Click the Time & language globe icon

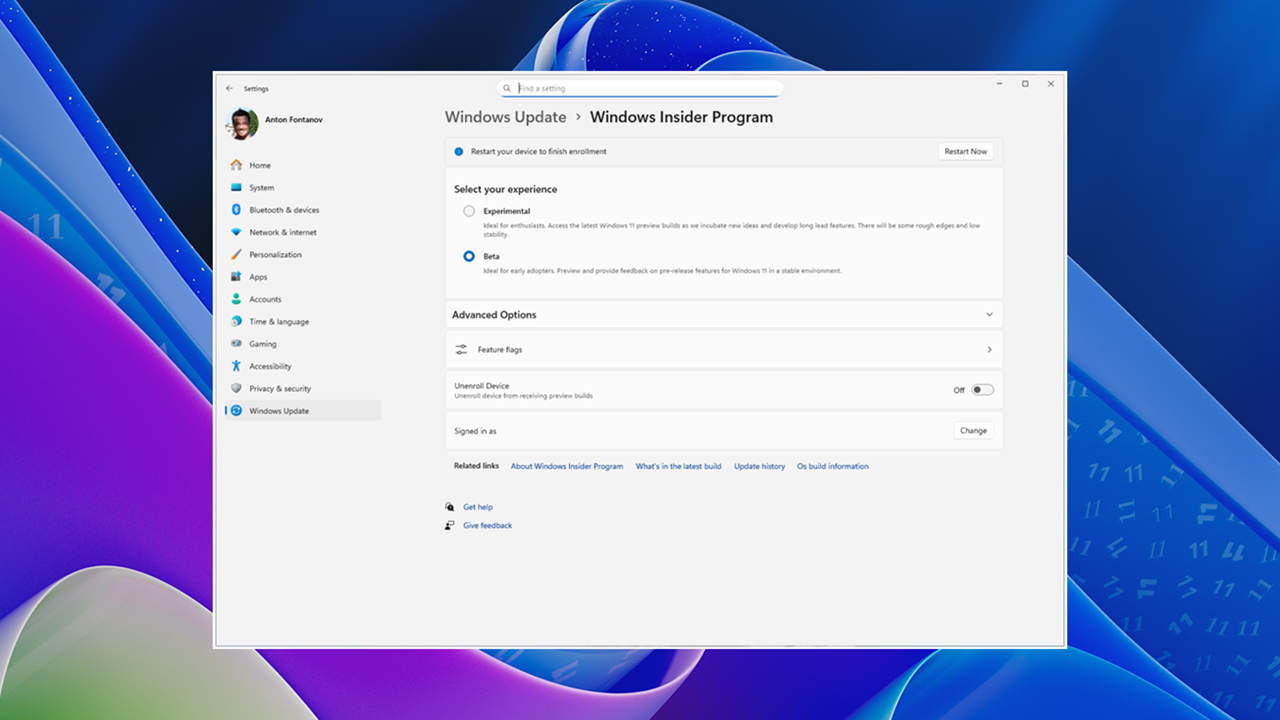(236, 321)
